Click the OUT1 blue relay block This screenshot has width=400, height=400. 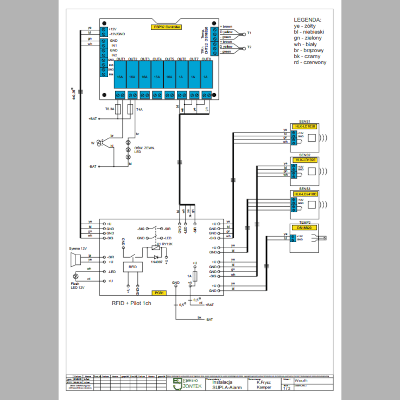pos(120,74)
